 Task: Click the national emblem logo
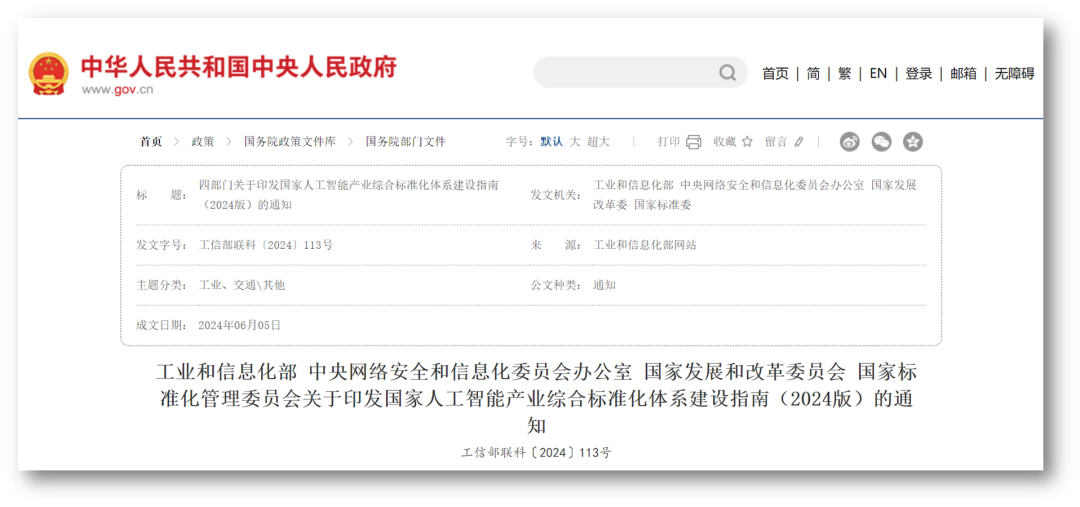click(x=49, y=74)
